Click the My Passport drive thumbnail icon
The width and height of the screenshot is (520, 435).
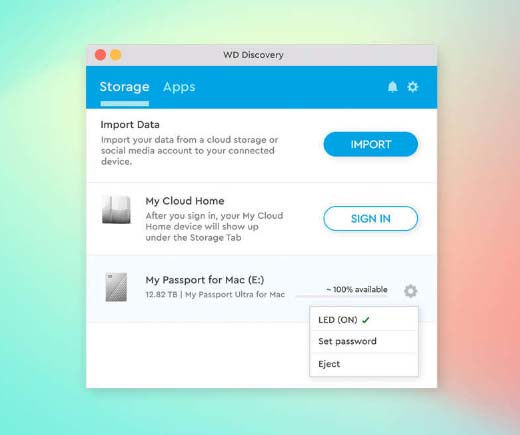click(x=116, y=287)
